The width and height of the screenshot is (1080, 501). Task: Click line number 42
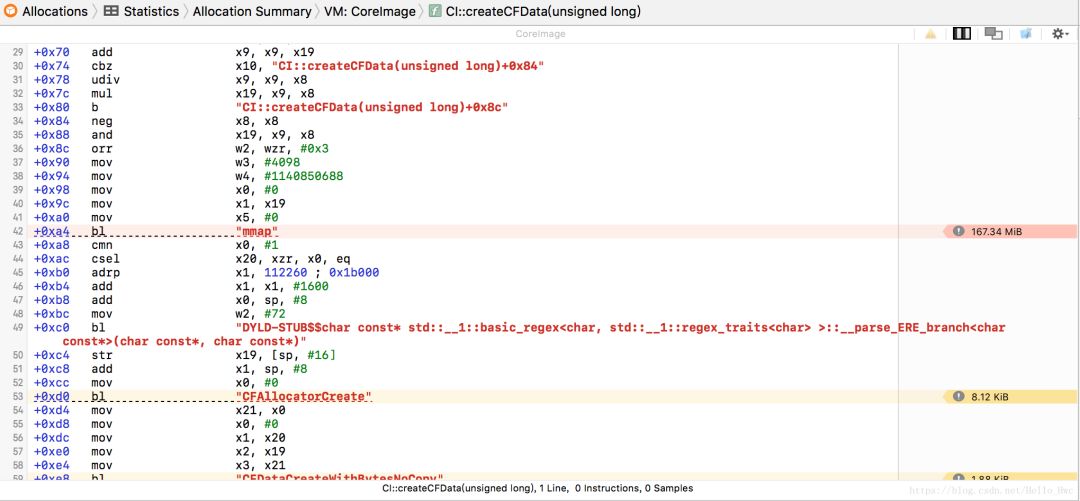19,232
